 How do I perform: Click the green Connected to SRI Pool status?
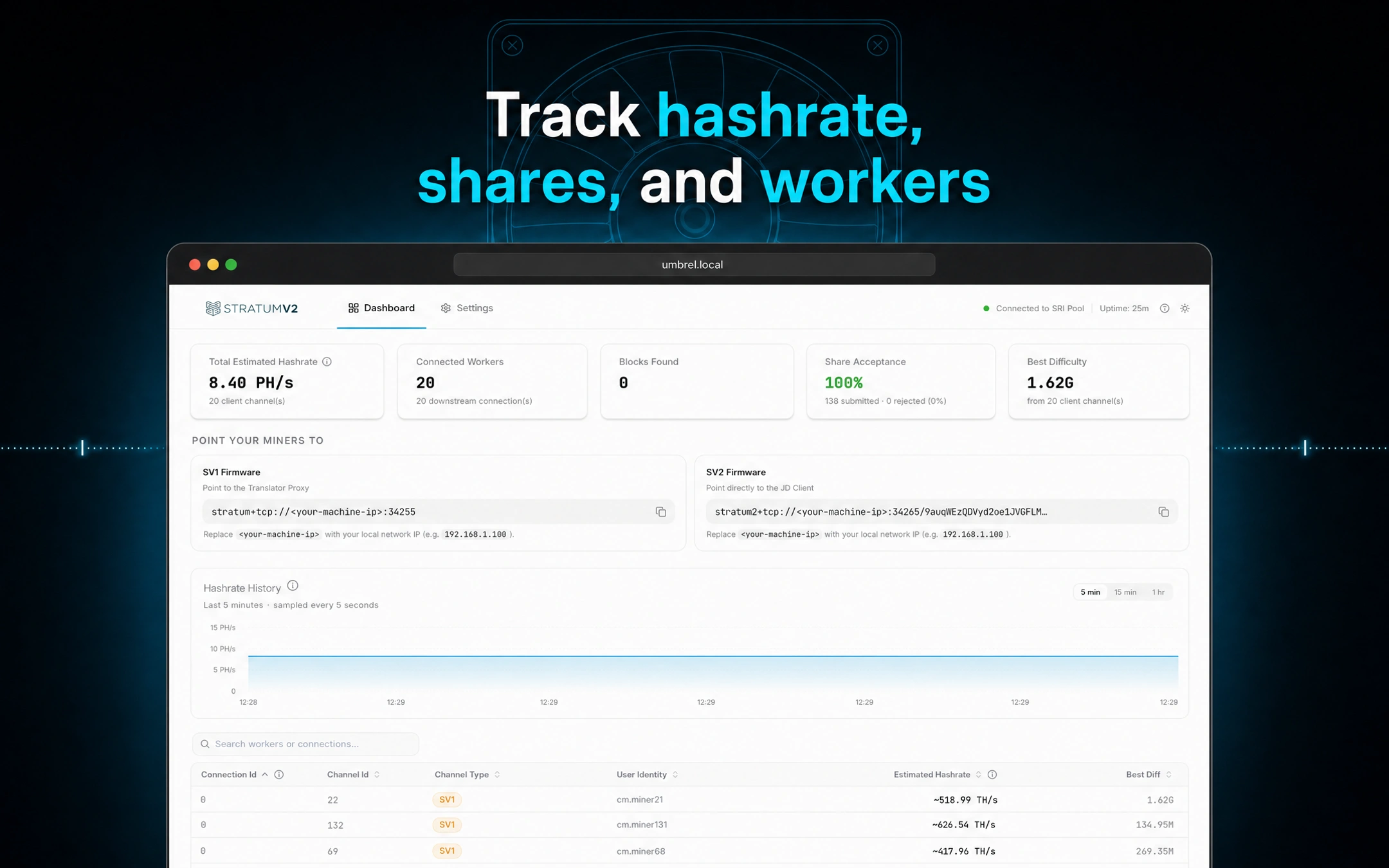click(x=1033, y=309)
